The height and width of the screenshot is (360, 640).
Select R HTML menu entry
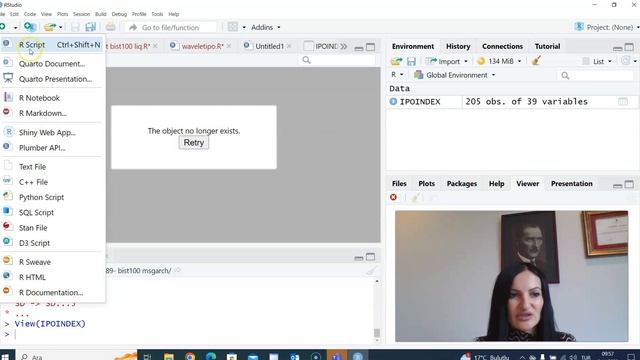[x=51, y=277]
